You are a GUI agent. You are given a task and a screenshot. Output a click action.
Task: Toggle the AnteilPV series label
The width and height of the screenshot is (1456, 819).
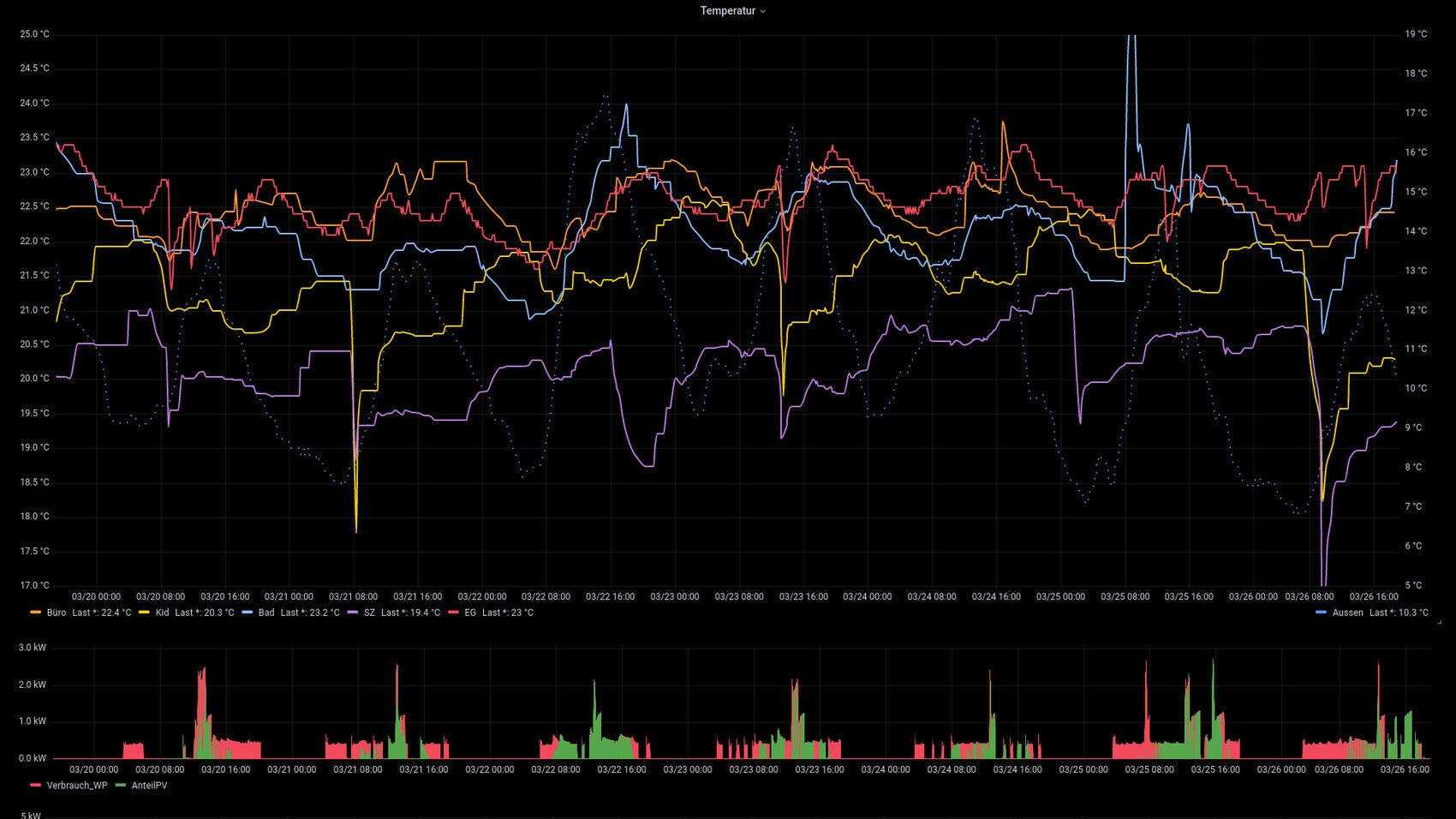click(149, 786)
